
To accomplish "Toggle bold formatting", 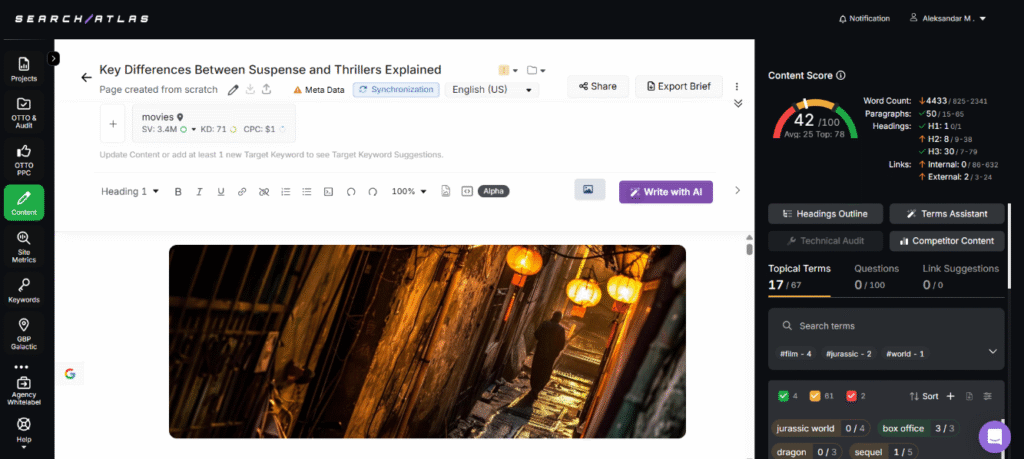I will [x=178, y=191].
